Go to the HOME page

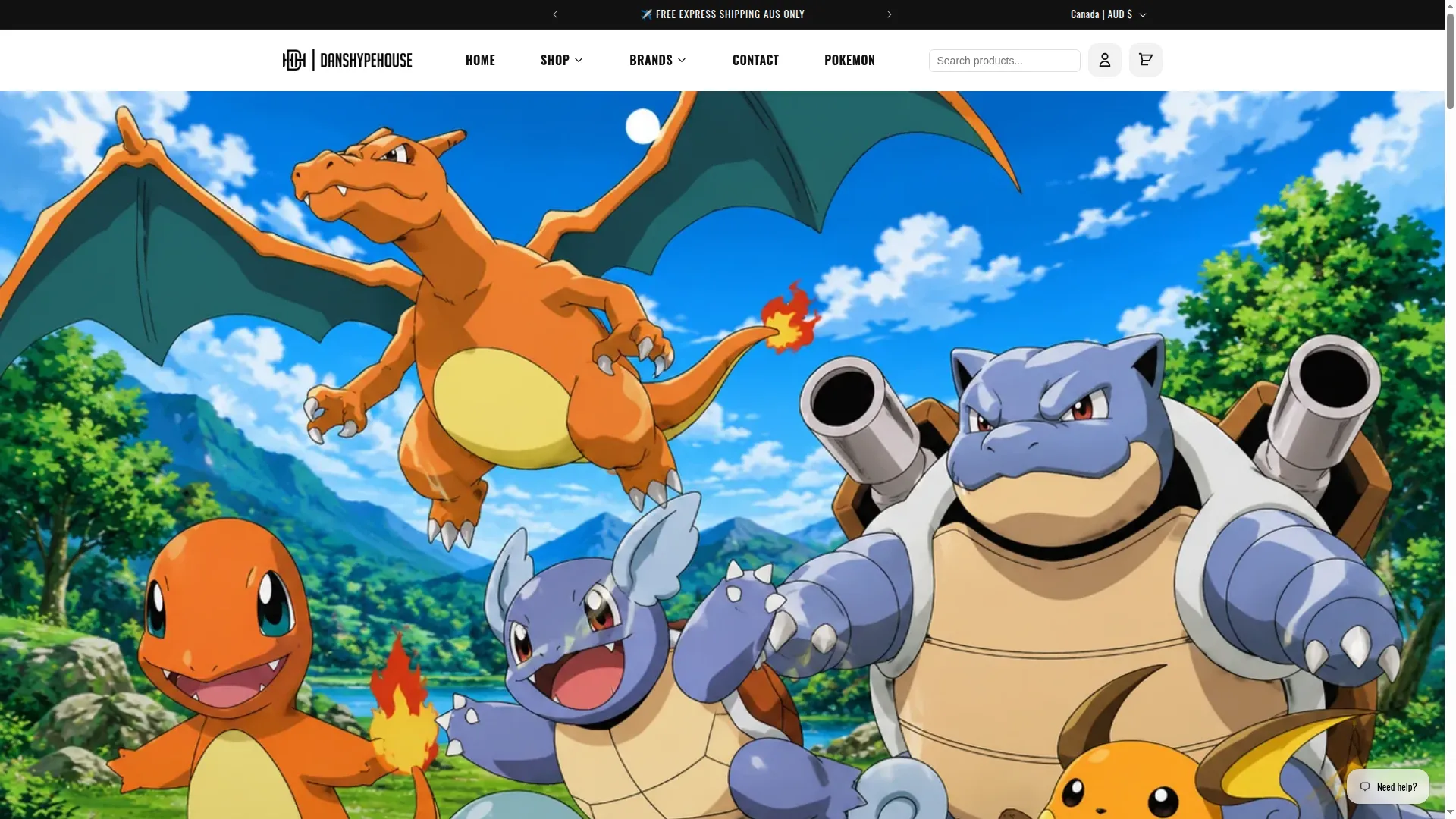click(x=480, y=60)
